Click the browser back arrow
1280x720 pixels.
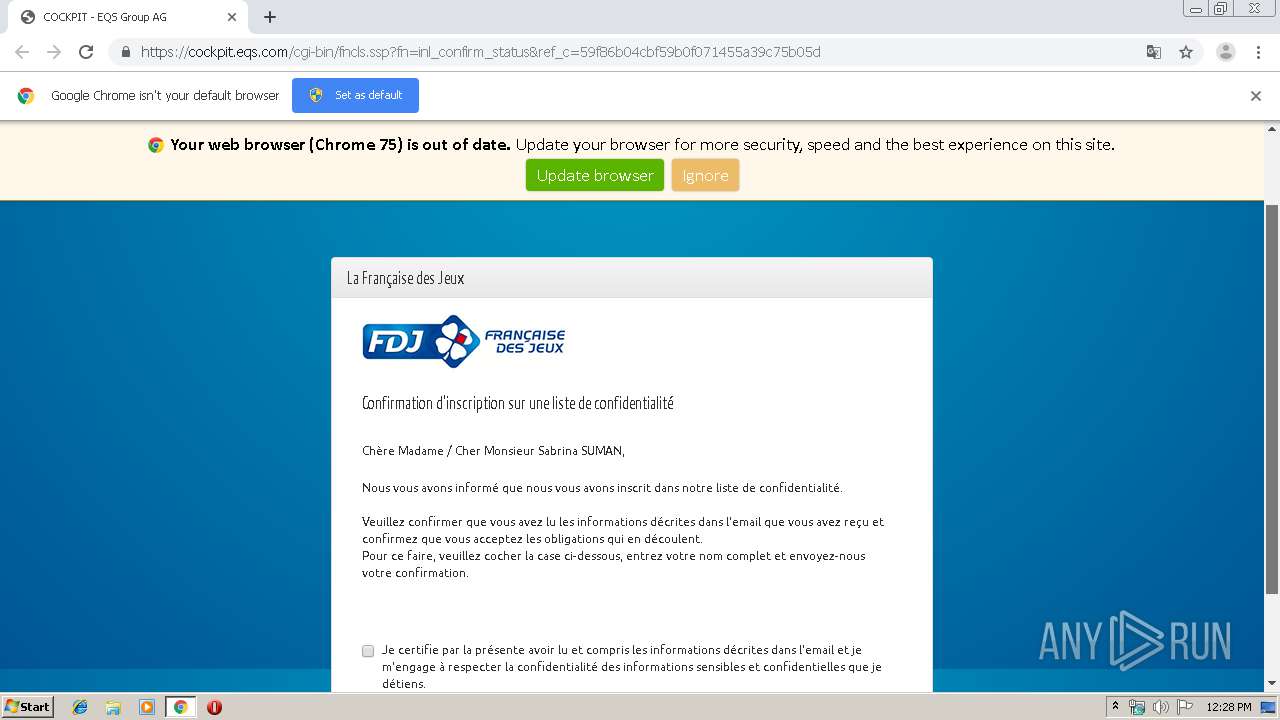pos(22,52)
